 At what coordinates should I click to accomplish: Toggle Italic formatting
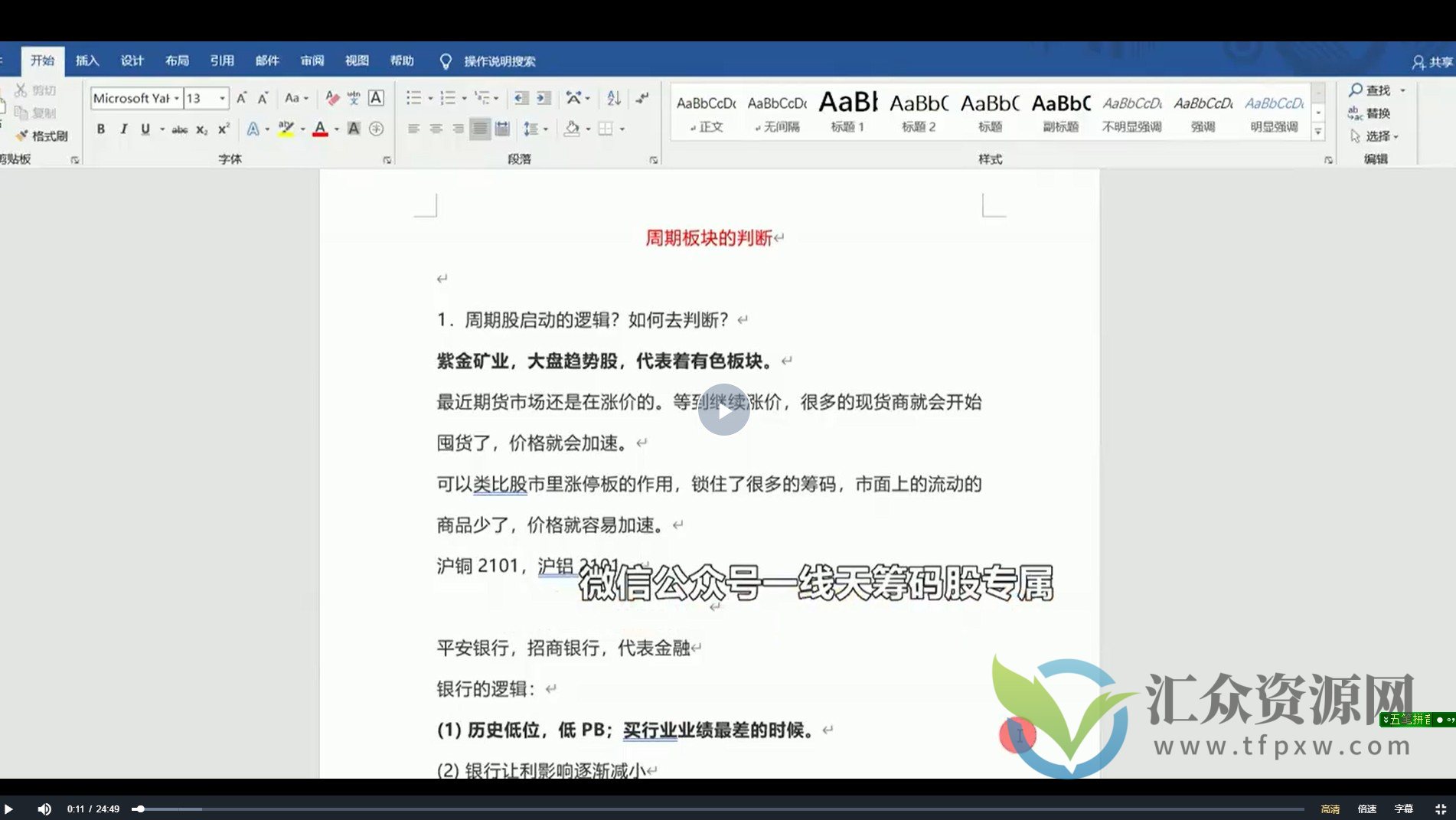pos(123,129)
